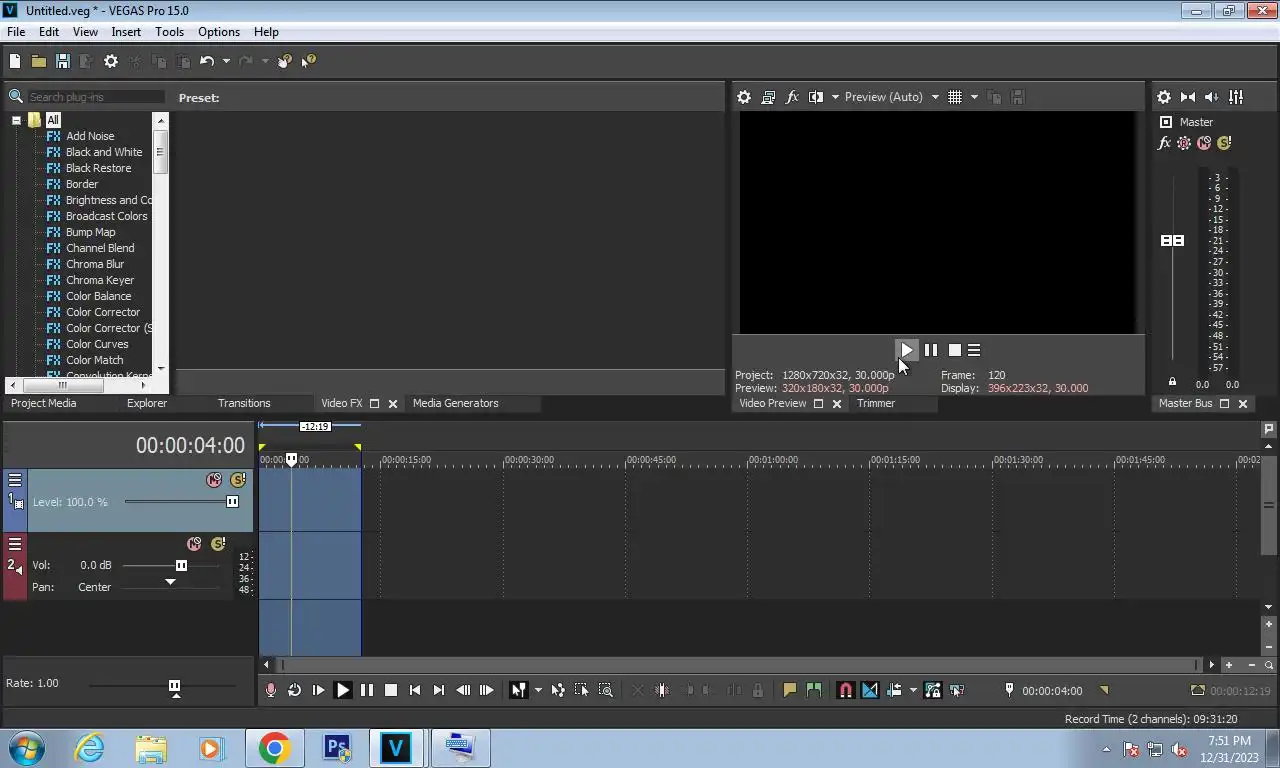Toggle the preview overlays grid icon
The width and height of the screenshot is (1280, 768).
tap(955, 97)
